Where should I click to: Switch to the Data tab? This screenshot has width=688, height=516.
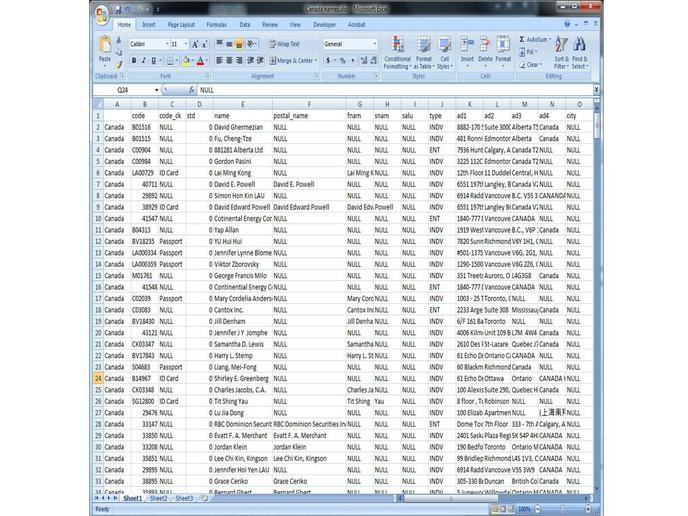pos(245,25)
